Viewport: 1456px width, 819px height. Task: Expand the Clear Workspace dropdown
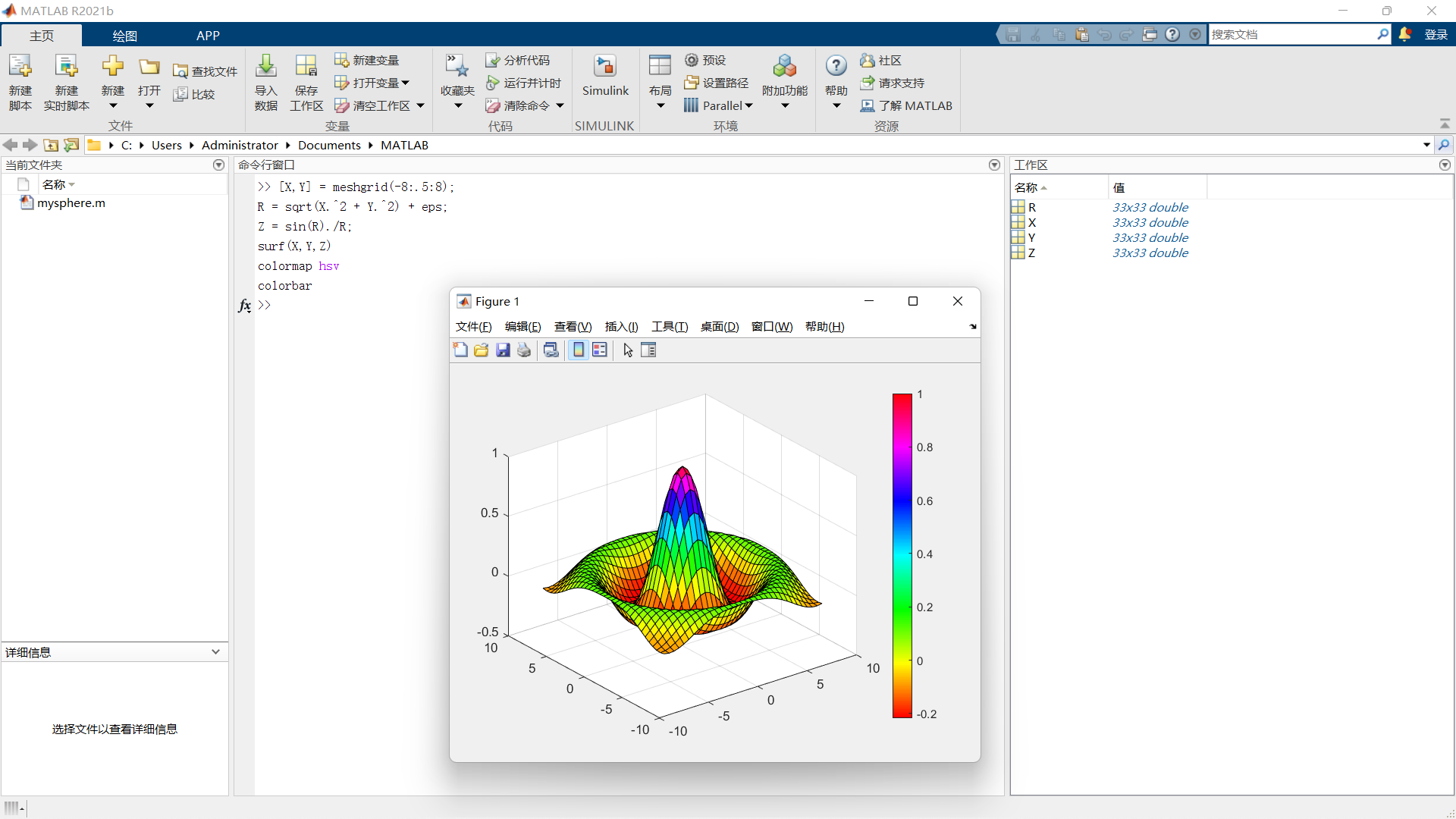[x=421, y=105]
